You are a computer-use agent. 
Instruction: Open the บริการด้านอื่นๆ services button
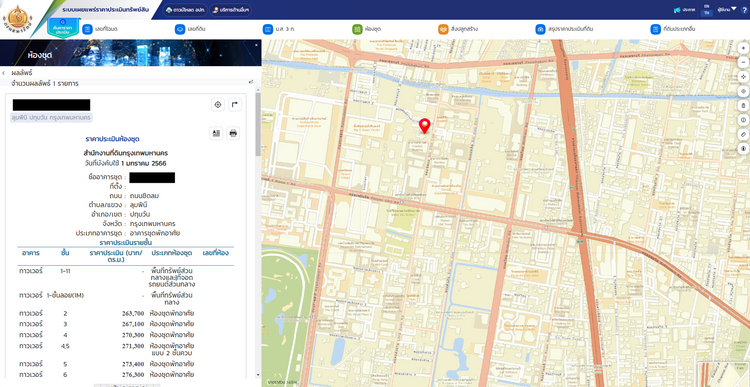click(x=230, y=10)
